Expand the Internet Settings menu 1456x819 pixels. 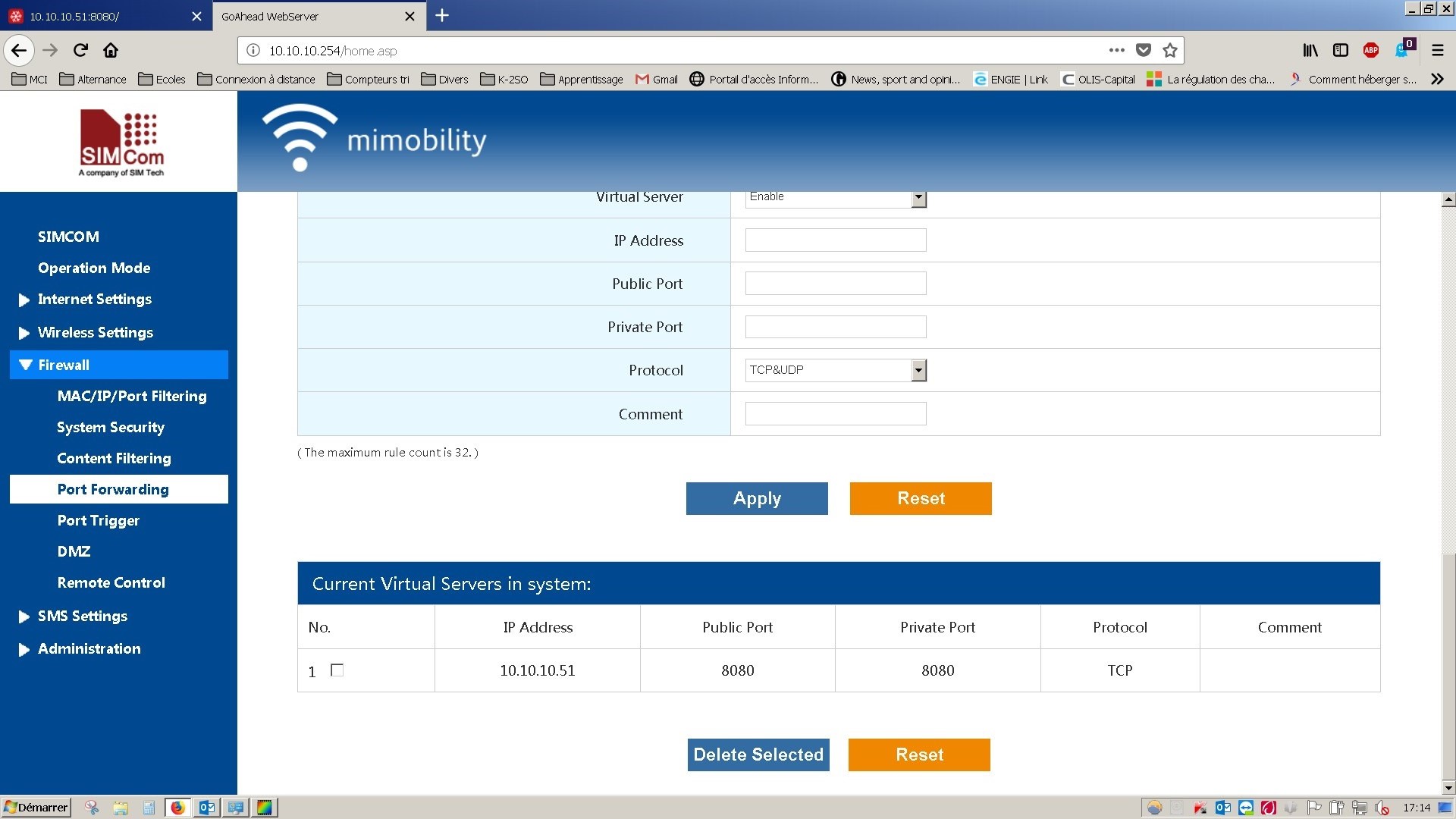tap(94, 300)
